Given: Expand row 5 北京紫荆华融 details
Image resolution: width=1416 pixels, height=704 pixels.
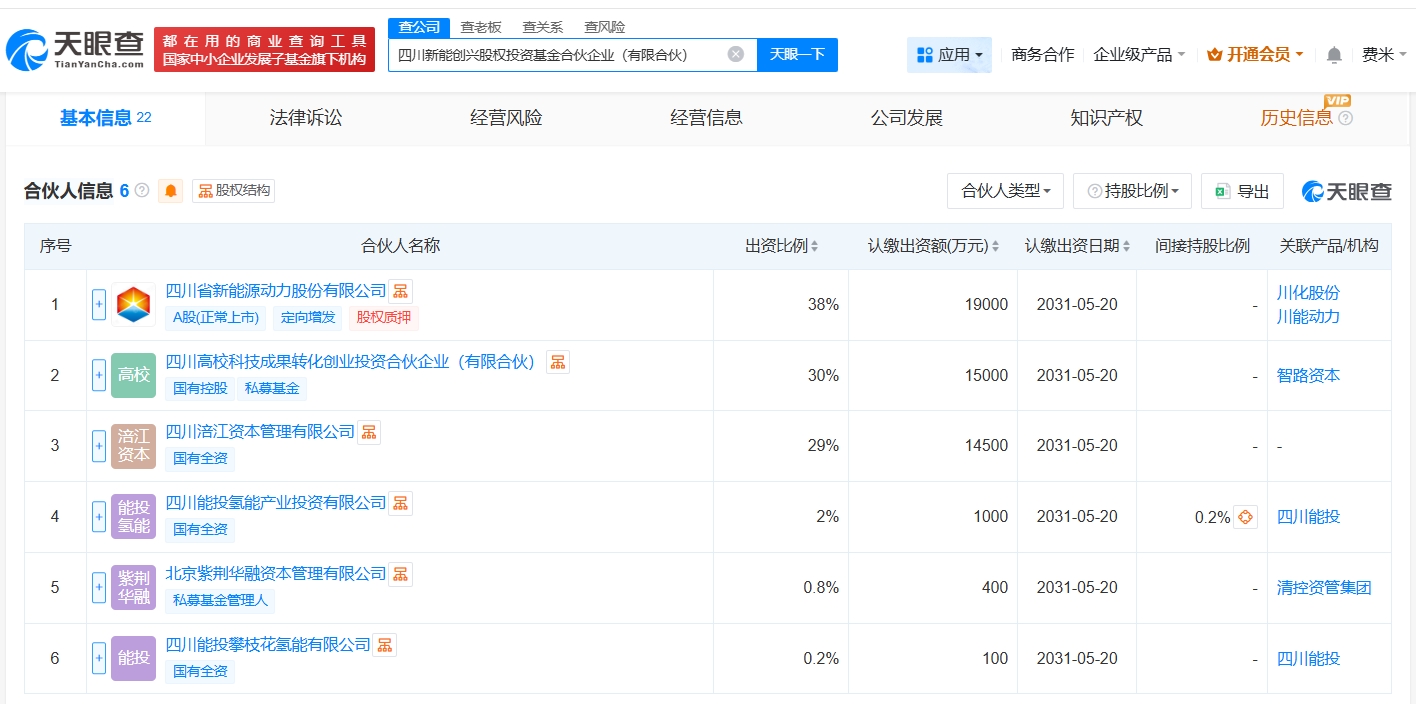Looking at the screenshot, I should click(x=99, y=588).
